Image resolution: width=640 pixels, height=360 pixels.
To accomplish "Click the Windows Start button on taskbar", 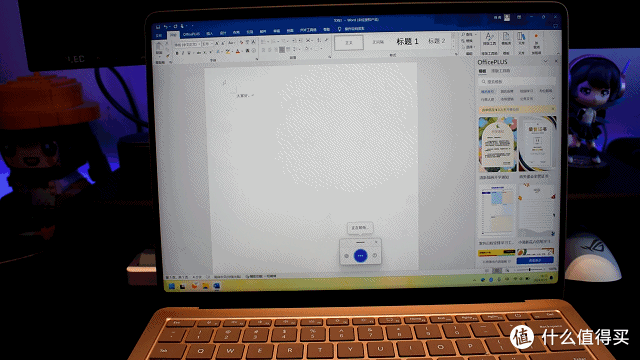I will pos(172,286).
